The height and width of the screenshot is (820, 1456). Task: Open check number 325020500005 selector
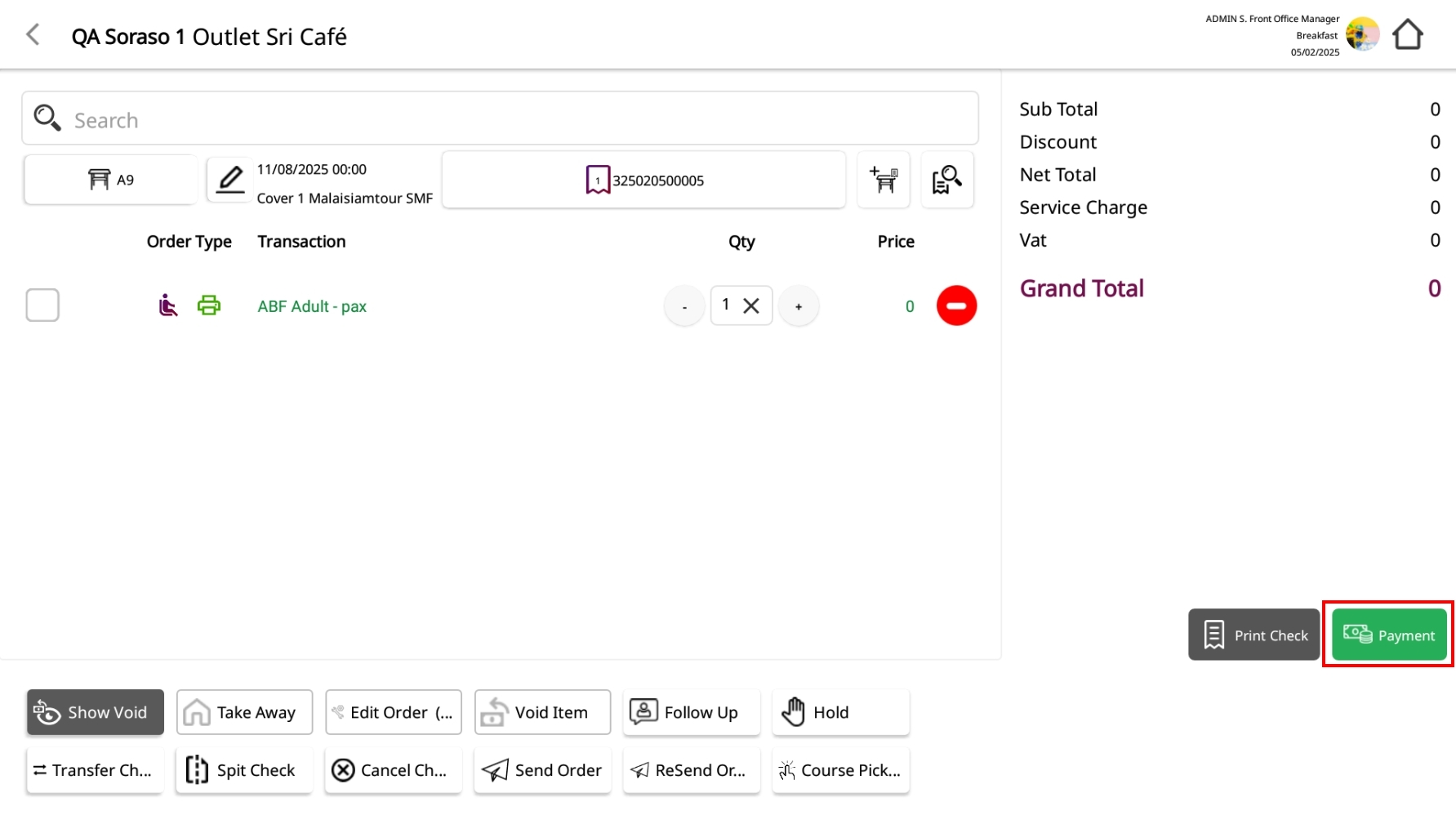tap(643, 180)
